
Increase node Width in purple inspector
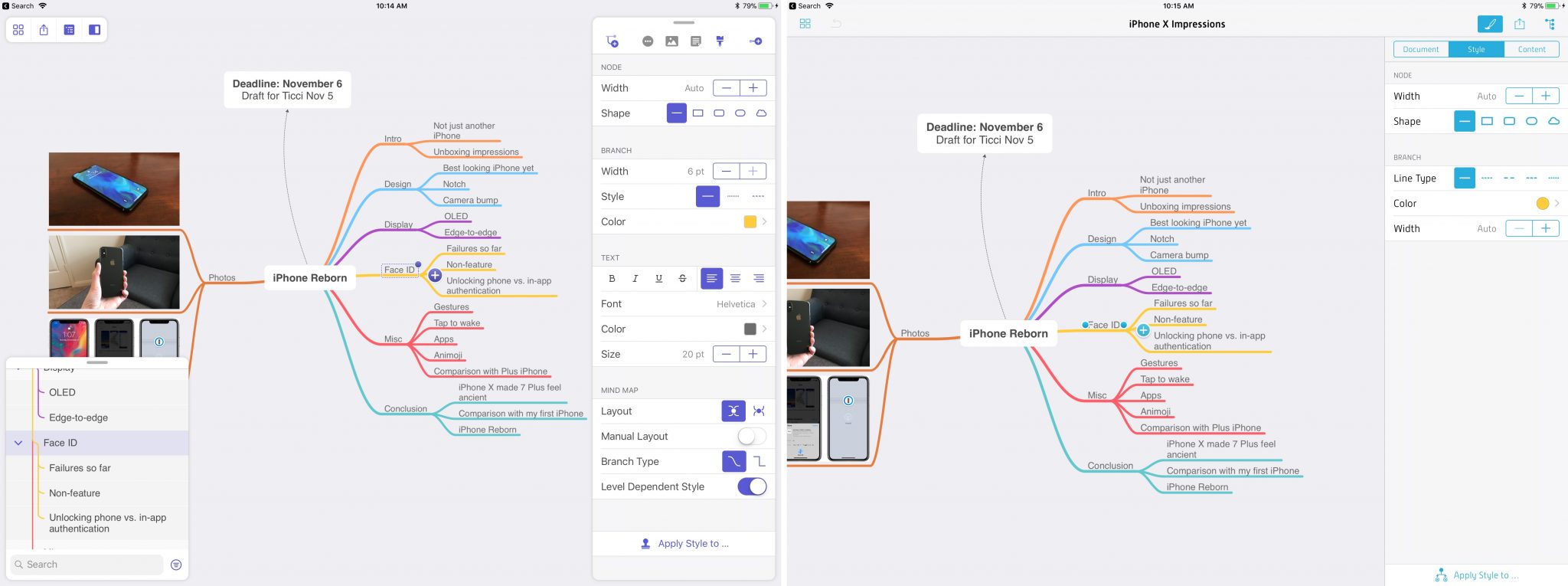[753, 88]
